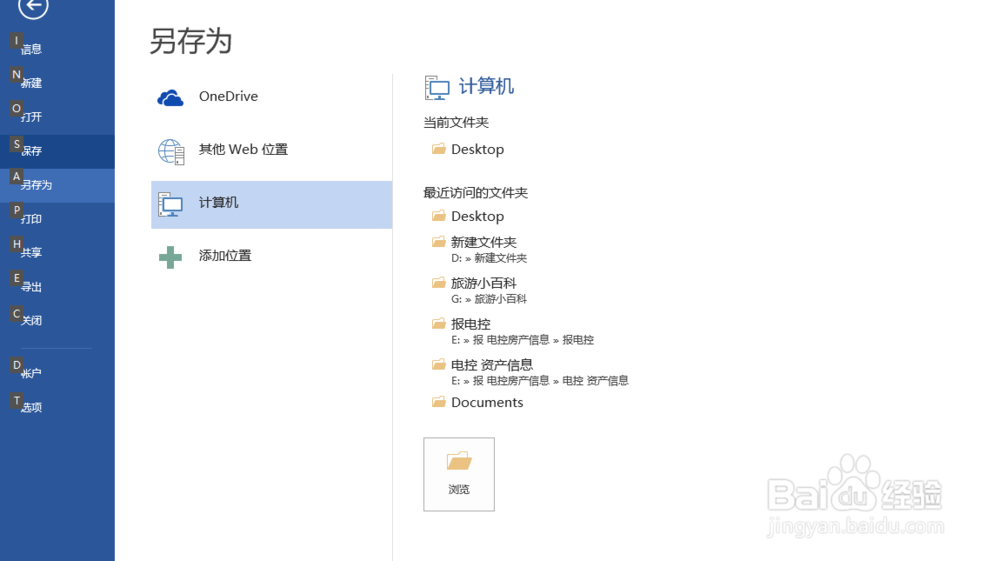The width and height of the screenshot is (1000, 561).
Task: Click the path text D: » 新建文件夹
Action: coord(489,258)
